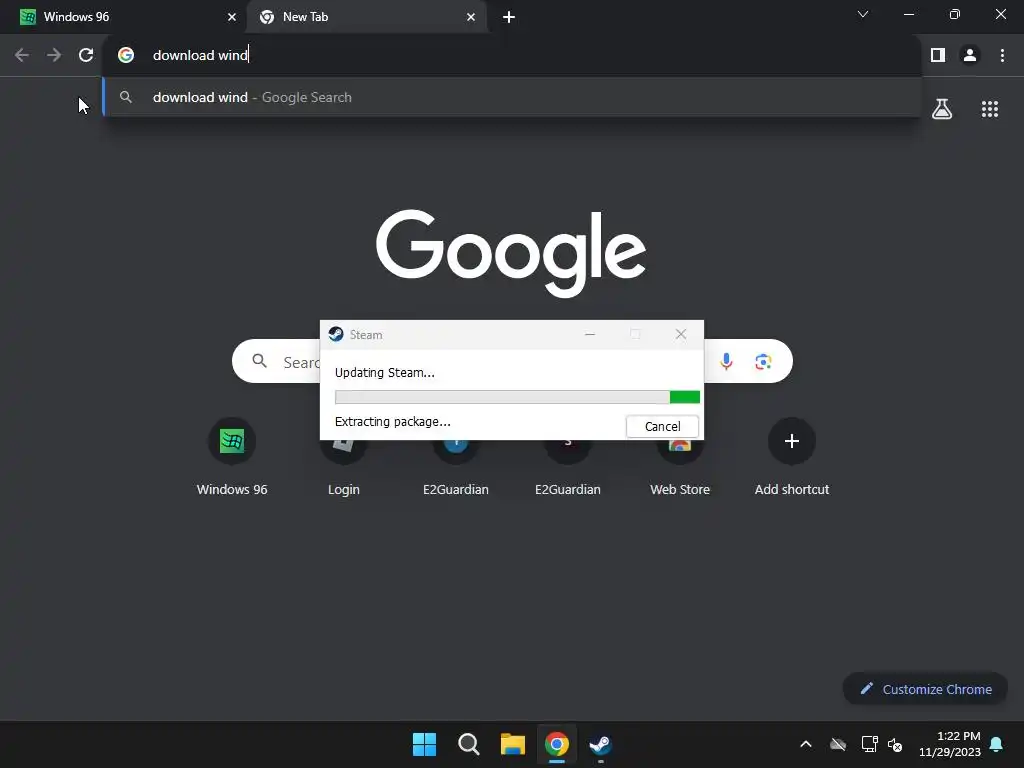Click the first E2Guardian shortcut label
This screenshot has height=768, width=1024.
pos(456,489)
